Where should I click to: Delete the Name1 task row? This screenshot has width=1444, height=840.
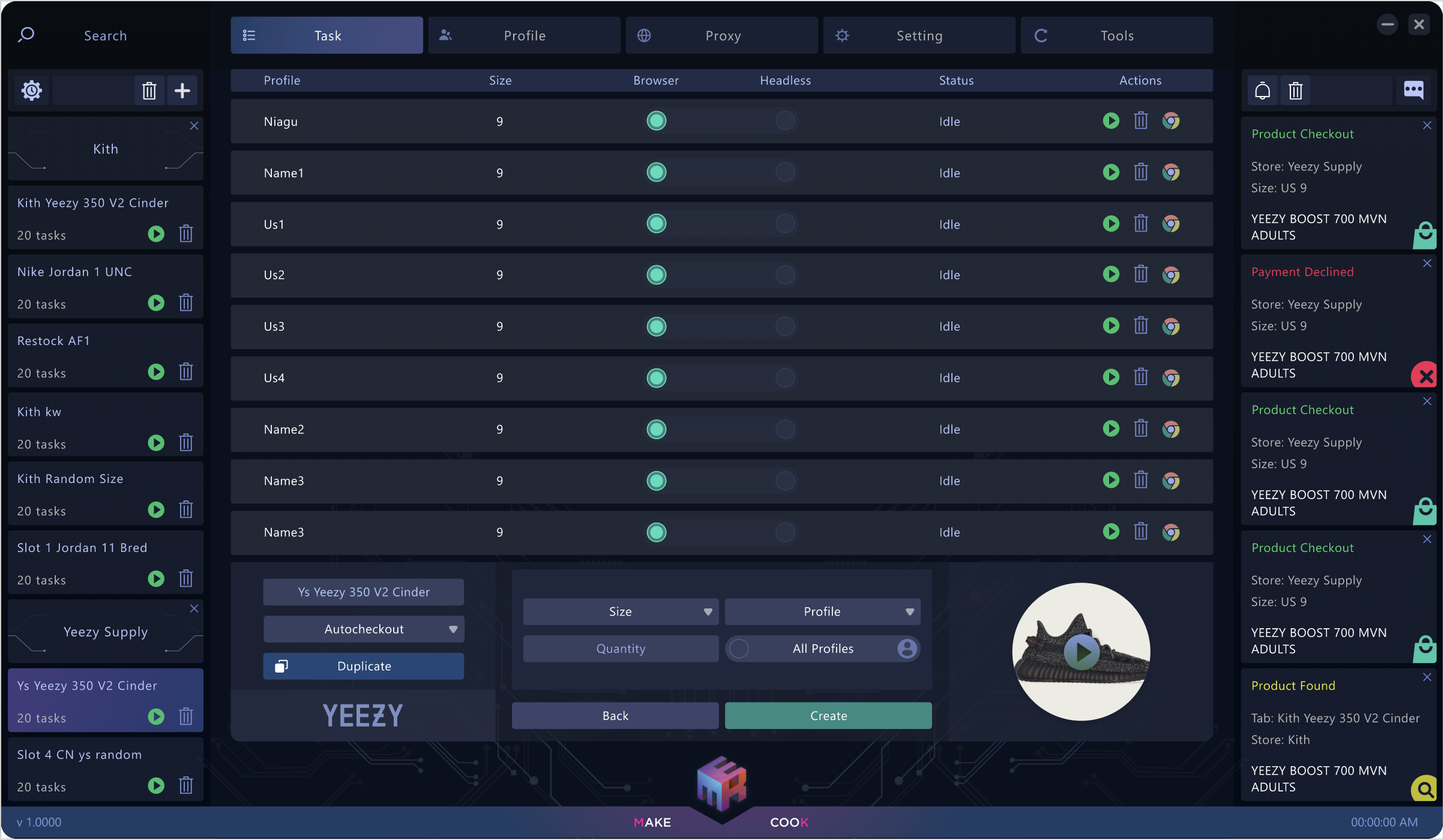pyautogui.click(x=1141, y=172)
